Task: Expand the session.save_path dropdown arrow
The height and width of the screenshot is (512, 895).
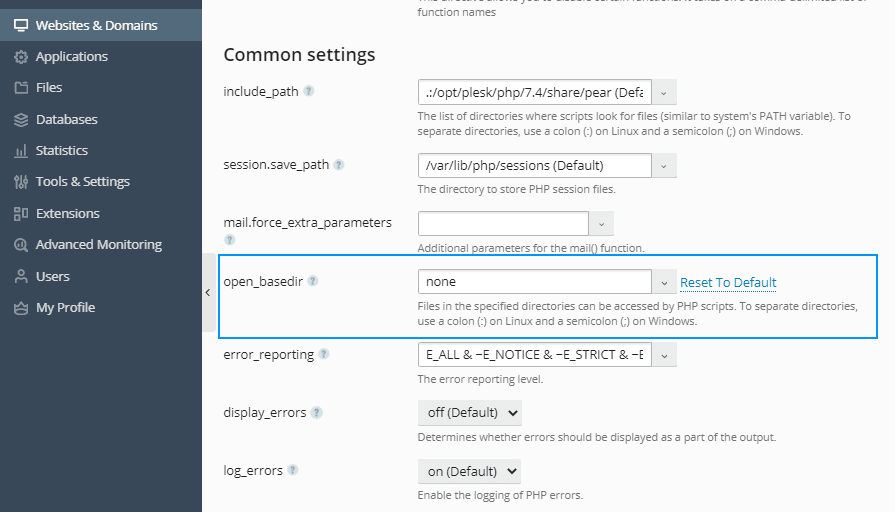Action: [664, 166]
